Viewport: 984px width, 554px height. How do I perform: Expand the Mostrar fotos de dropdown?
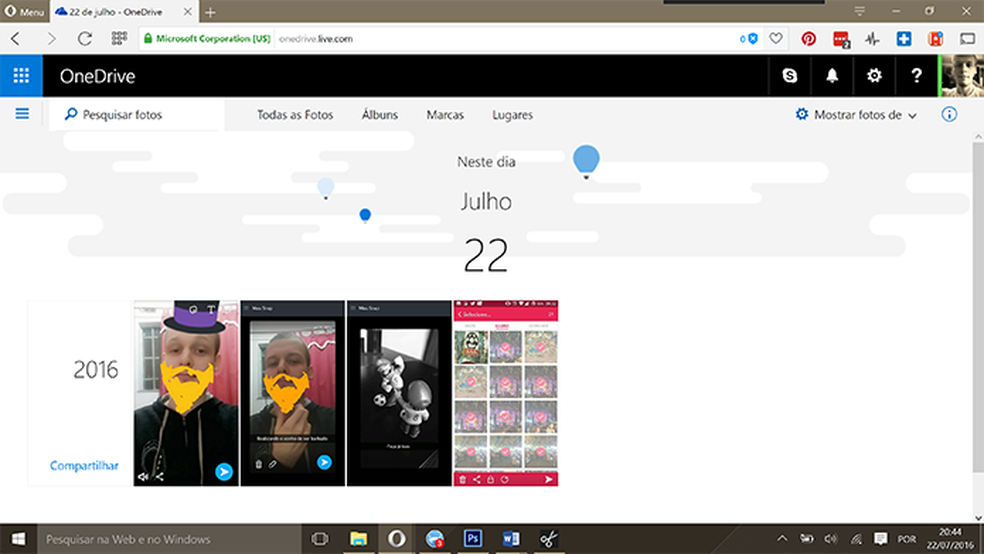click(857, 115)
